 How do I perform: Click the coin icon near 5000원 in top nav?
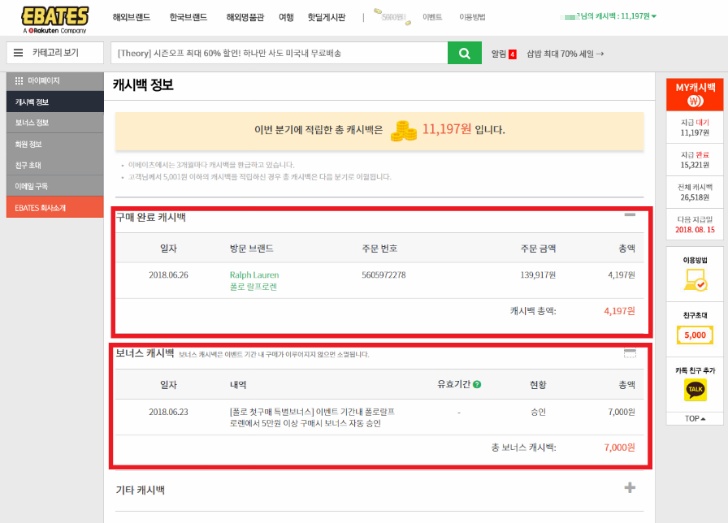[x=378, y=11]
